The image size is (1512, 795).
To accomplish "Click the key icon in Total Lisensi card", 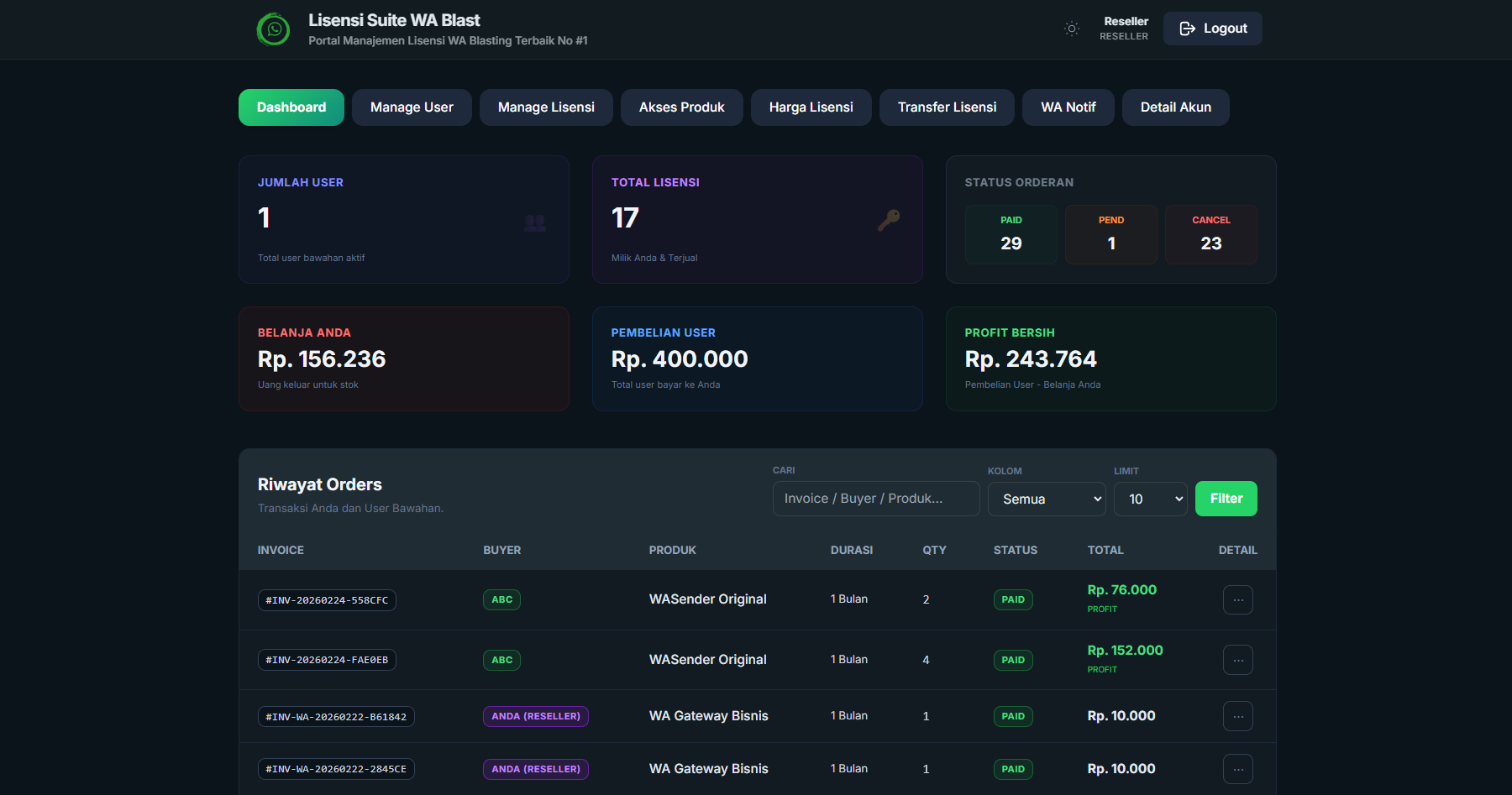I will [888, 220].
